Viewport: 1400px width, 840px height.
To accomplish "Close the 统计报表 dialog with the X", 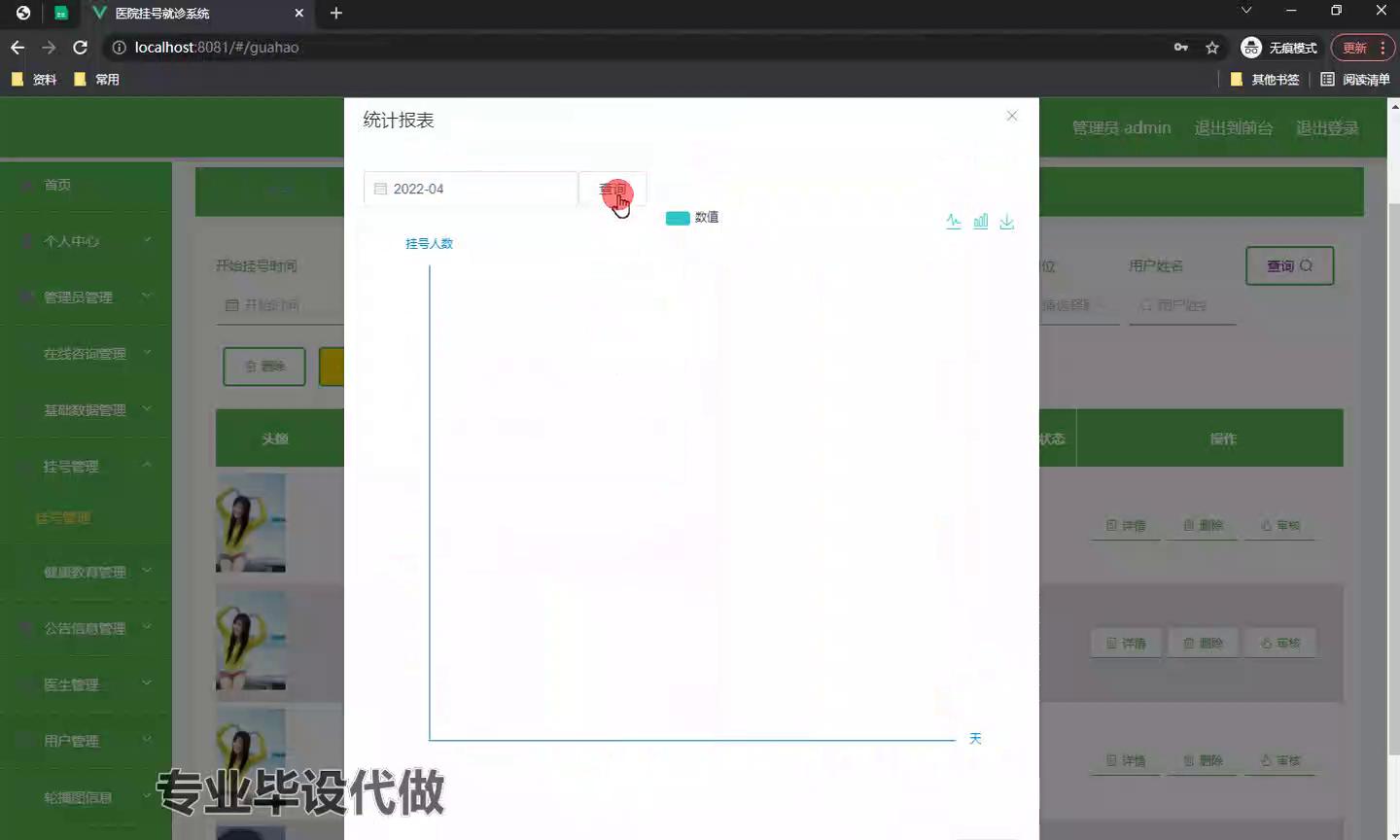I will 1011,116.
